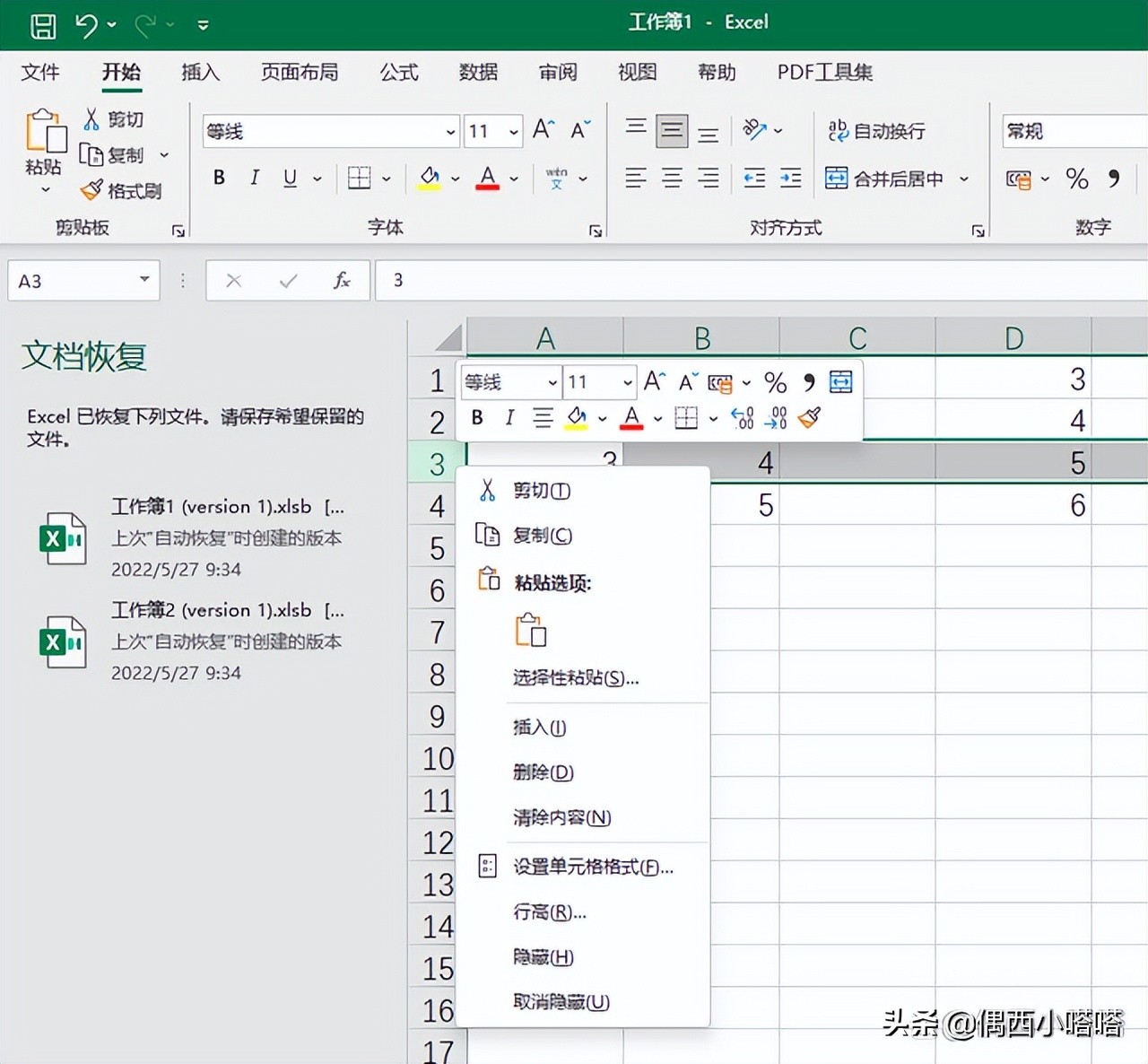Open the font size dropdown in the ribbon

coord(512,131)
